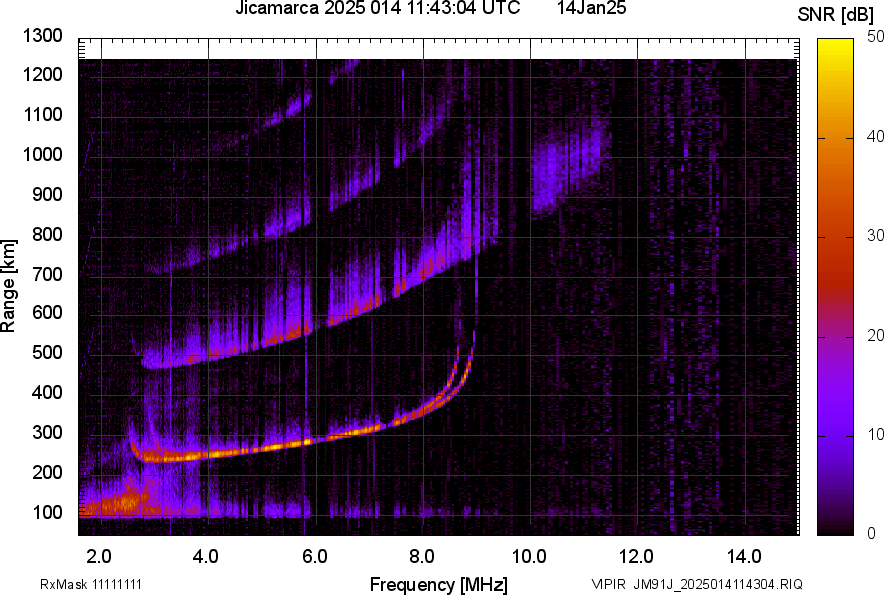The height and width of the screenshot is (595, 884).
Task: Click the 'SNR [dB]' colorbar label
Action: (836, 15)
